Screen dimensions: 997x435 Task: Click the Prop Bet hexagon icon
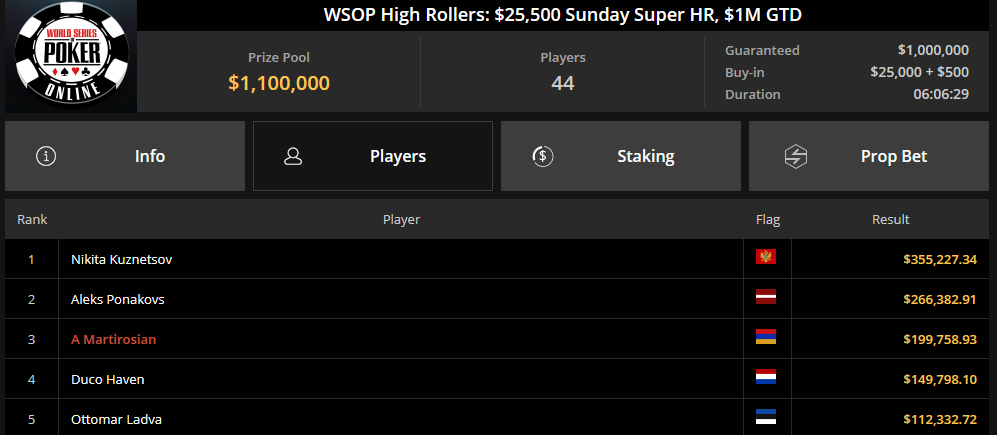pyautogui.click(x=795, y=156)
